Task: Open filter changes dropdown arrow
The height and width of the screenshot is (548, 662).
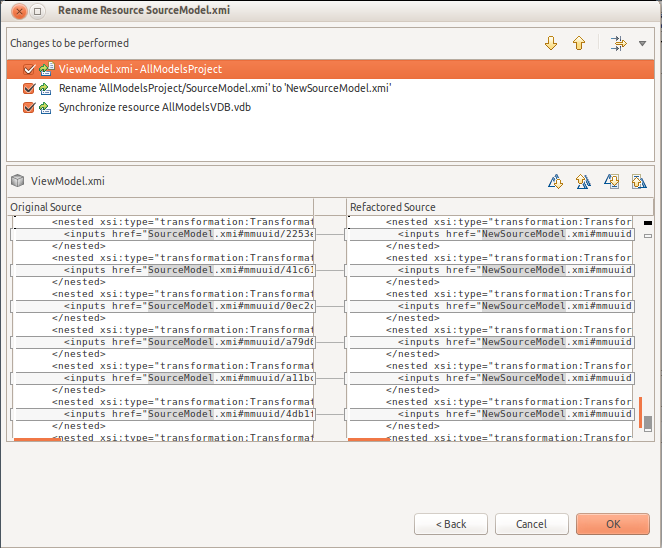Action: click(x=642, y=44)
